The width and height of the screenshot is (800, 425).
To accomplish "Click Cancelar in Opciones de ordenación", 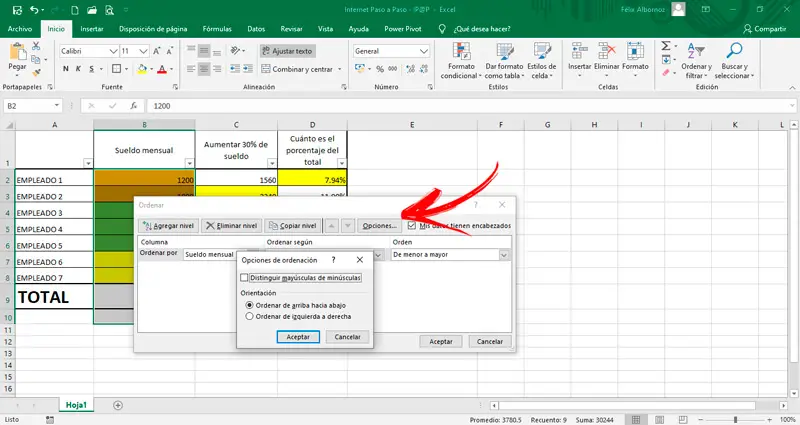I will pos(347,337).
